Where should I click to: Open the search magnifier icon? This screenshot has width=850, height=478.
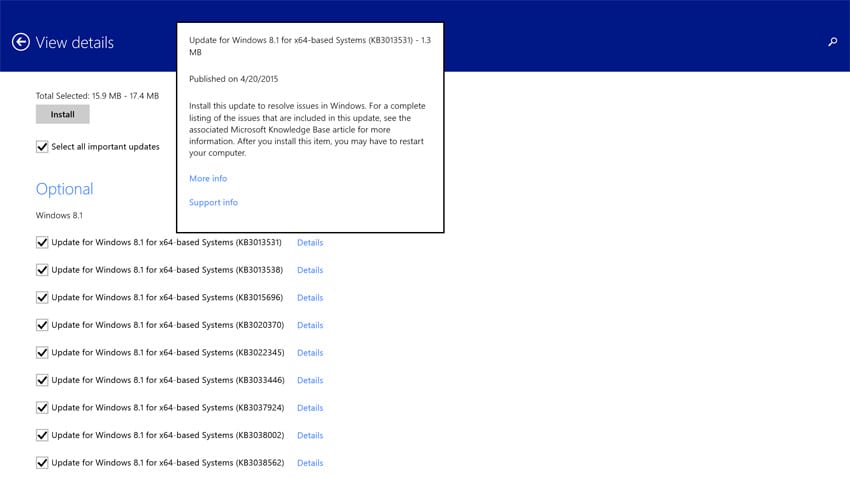click(833, 42)
